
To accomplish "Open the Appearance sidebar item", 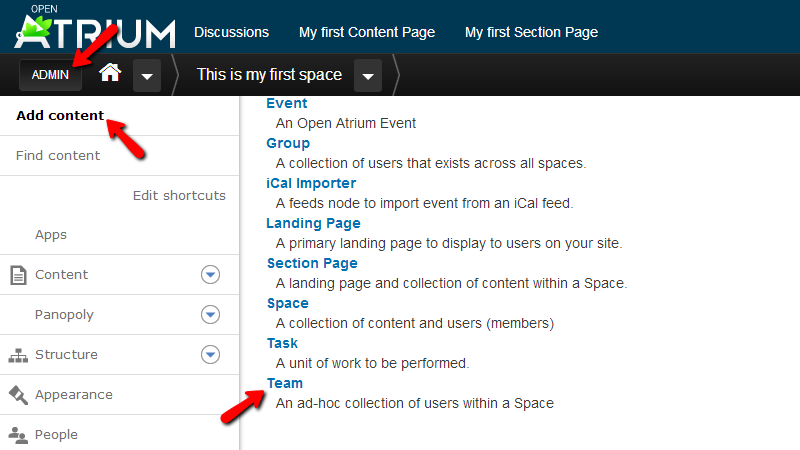I will point(74,395).
